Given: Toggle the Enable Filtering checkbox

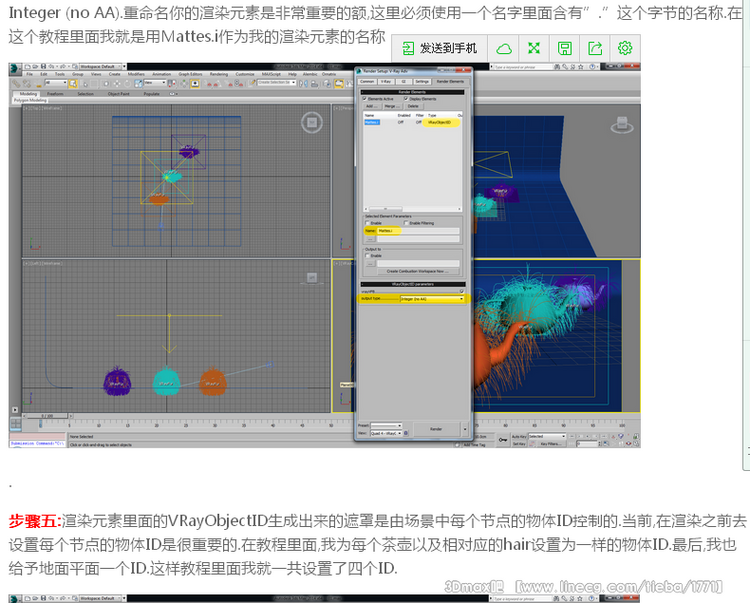Looking at the screenshot, I should (406, 223).
